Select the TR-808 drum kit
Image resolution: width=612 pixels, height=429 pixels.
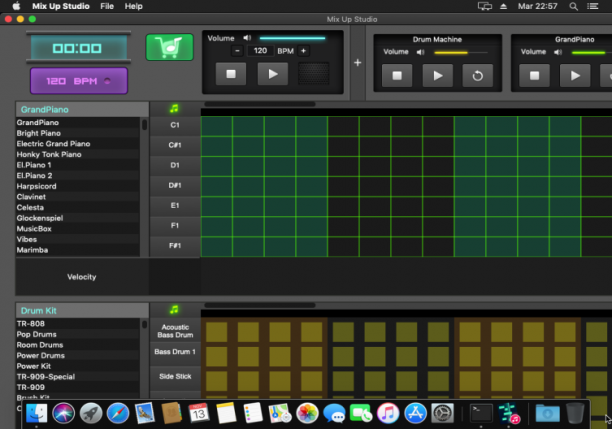coord(77,324)
